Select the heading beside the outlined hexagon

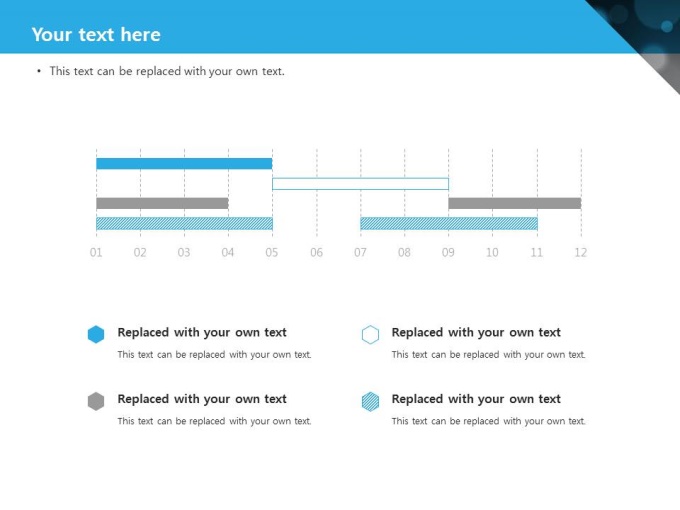(476, 333)
